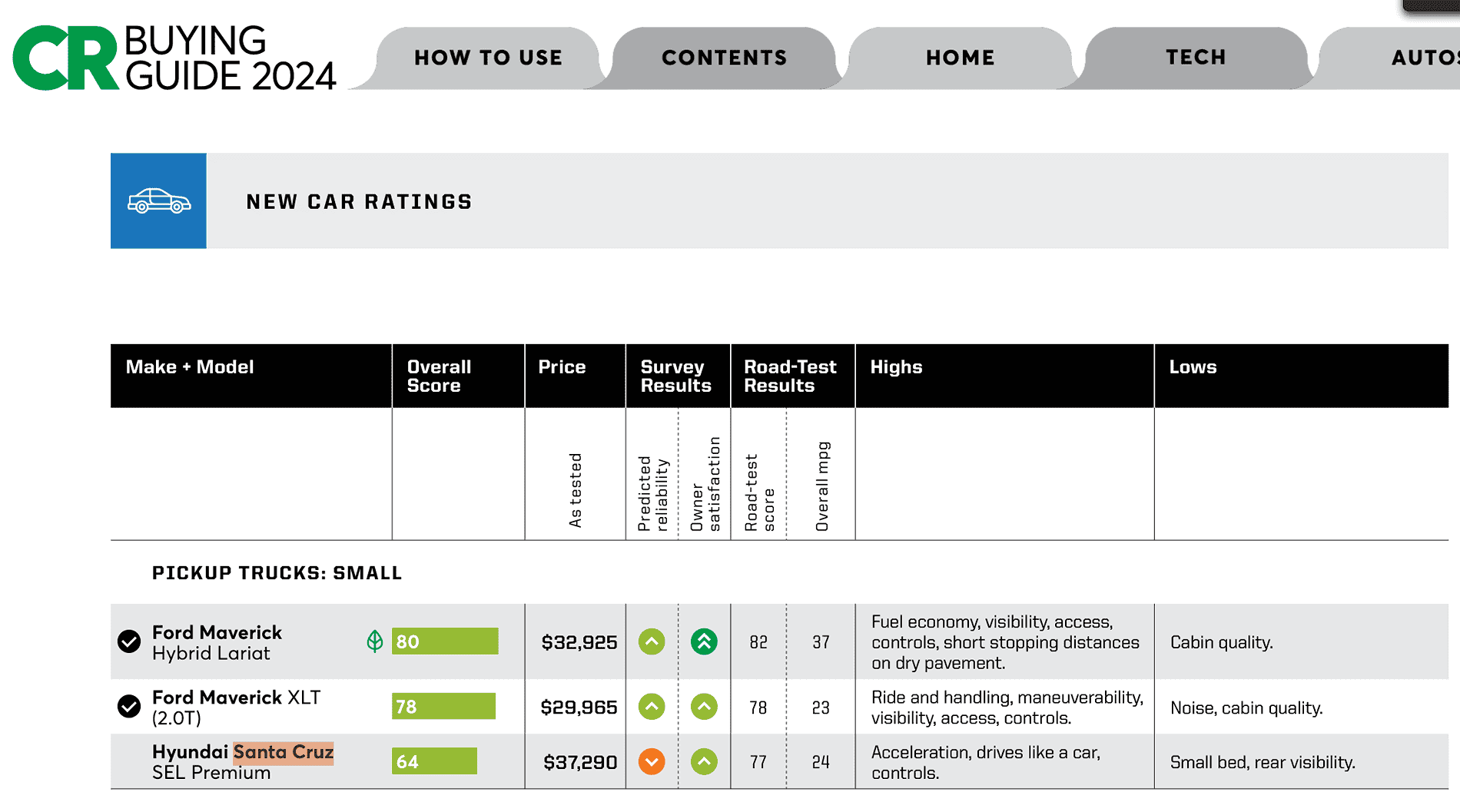Click the 'As tested' sub-header
Screen dimensions: 1460x812
point(576,490)
